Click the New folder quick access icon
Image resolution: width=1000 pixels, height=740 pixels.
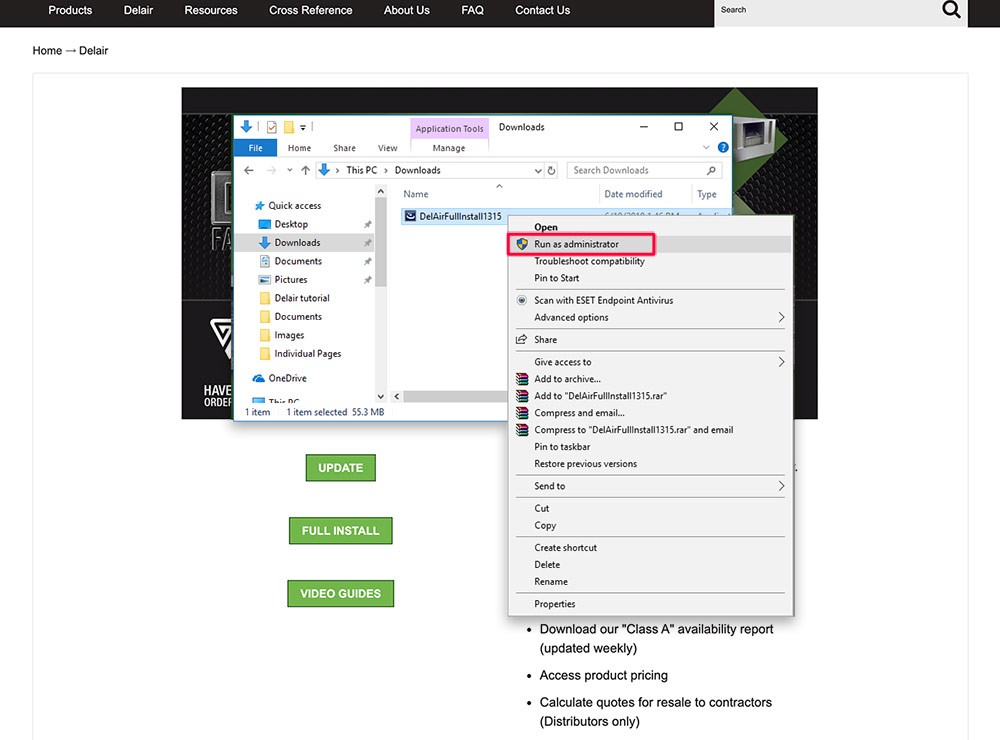coord(288,127)
